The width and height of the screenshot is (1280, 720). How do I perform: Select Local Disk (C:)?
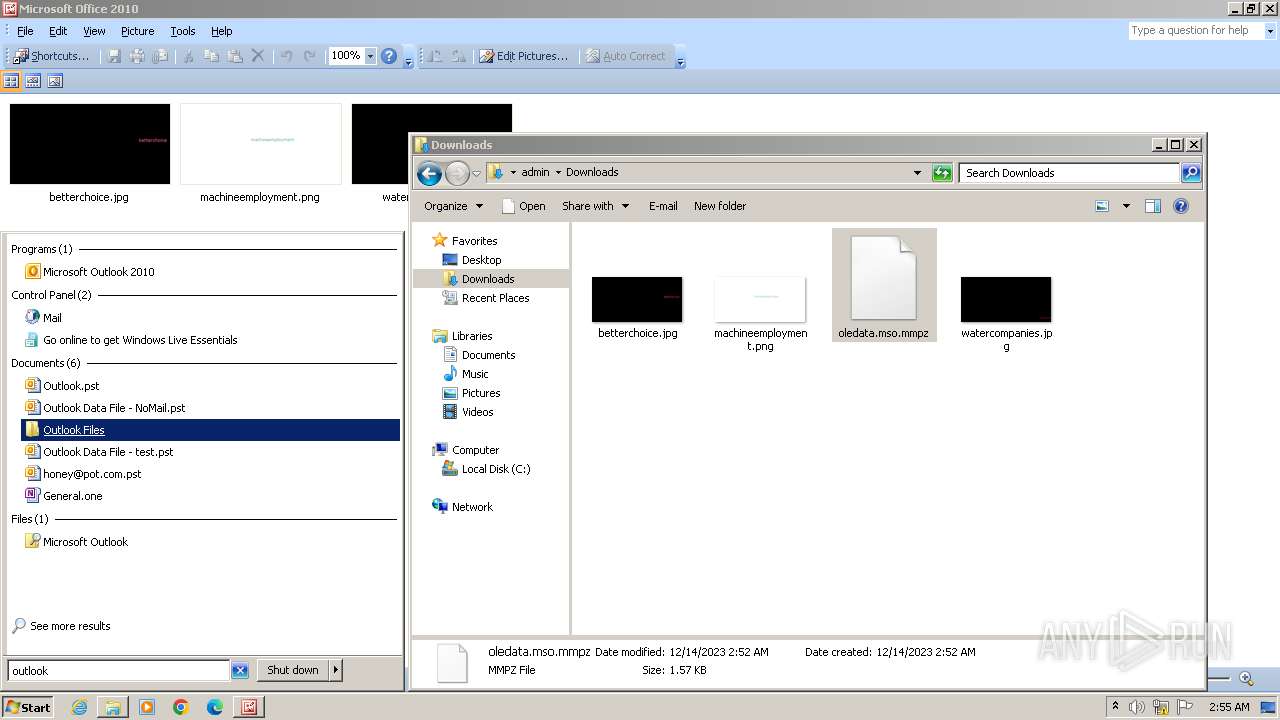[496, 469]
